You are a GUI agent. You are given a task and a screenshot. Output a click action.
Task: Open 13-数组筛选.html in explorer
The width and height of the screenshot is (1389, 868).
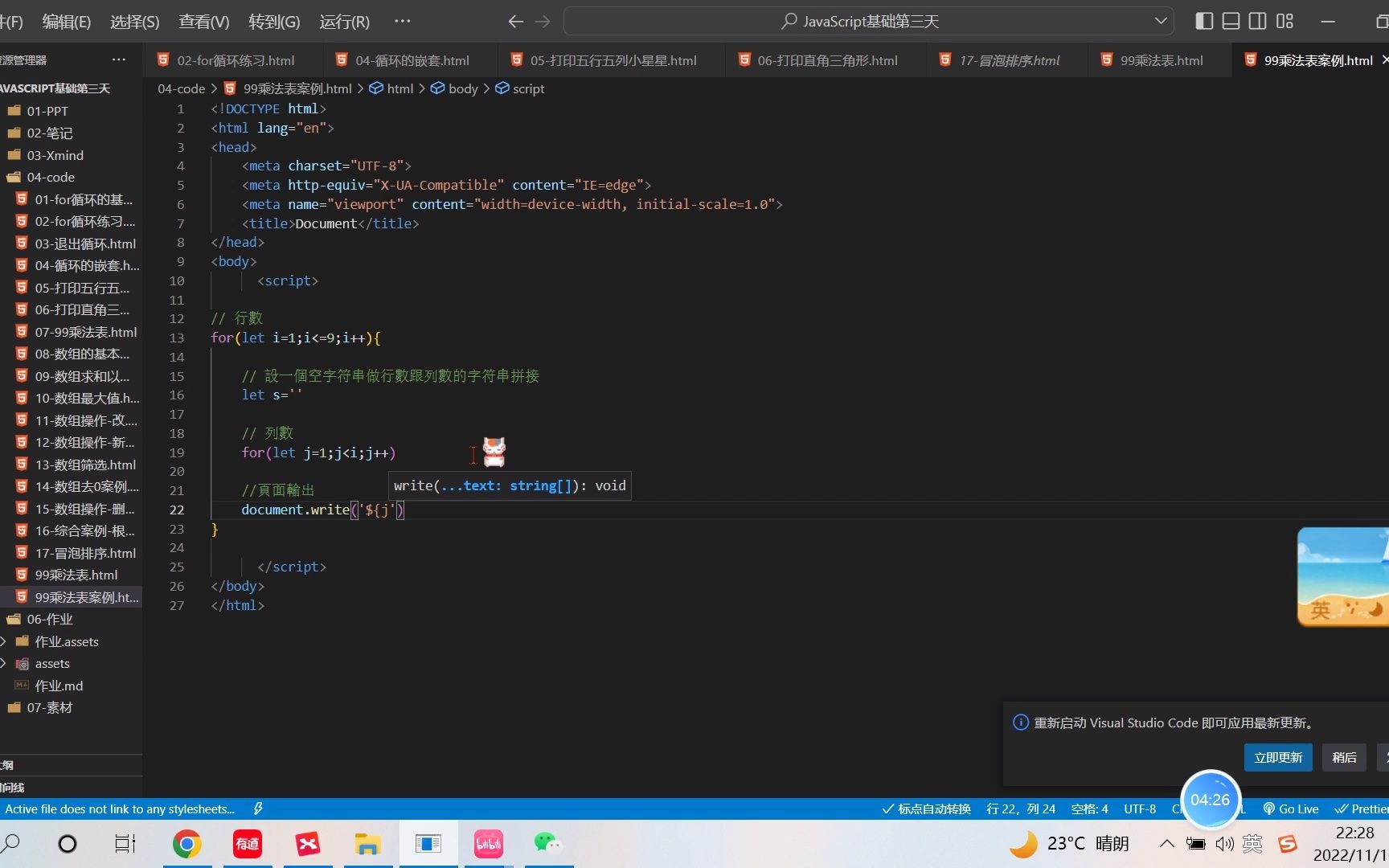point(71,465)
